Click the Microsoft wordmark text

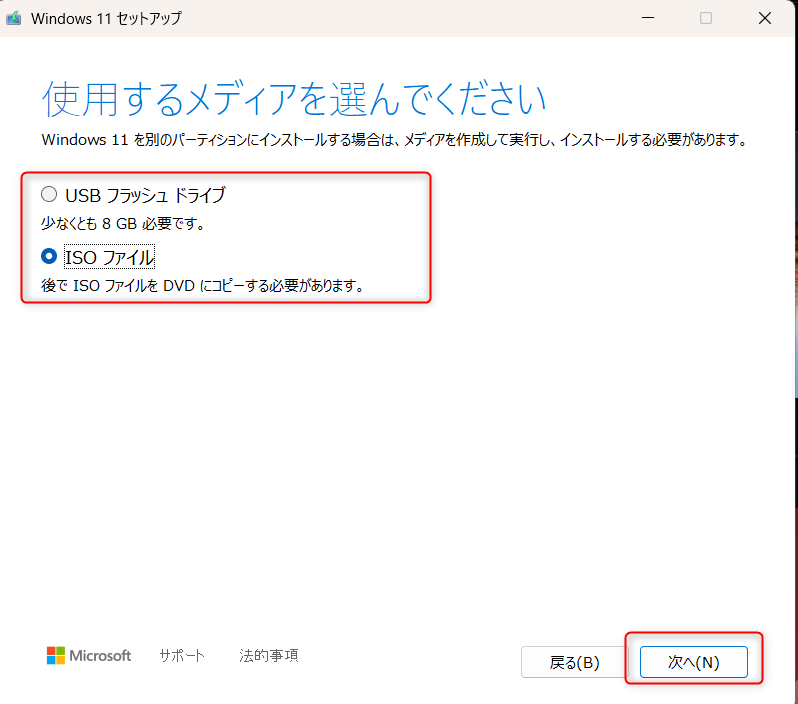[100, 656]
